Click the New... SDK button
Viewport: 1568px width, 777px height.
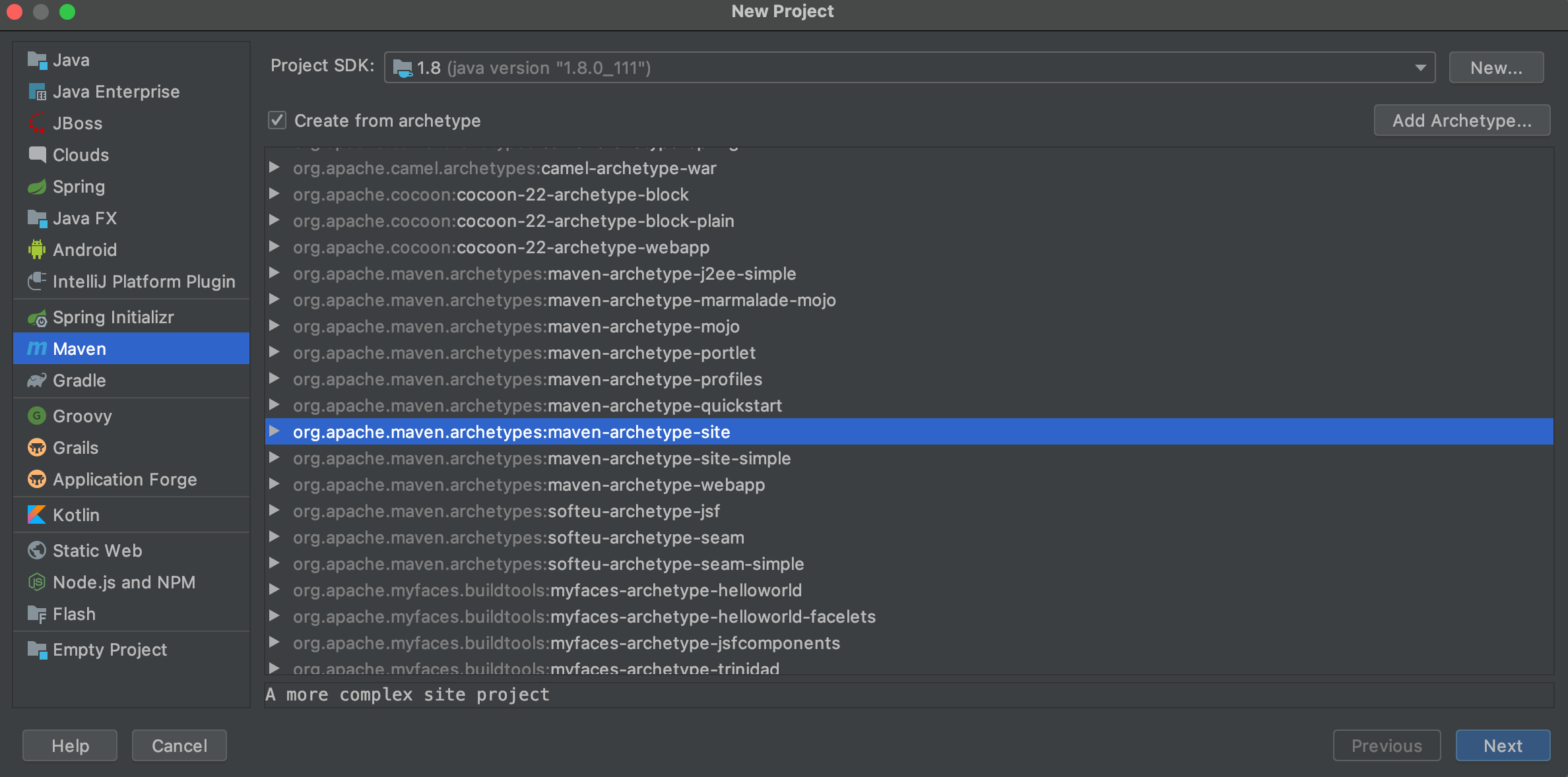tap(1496, 68)
